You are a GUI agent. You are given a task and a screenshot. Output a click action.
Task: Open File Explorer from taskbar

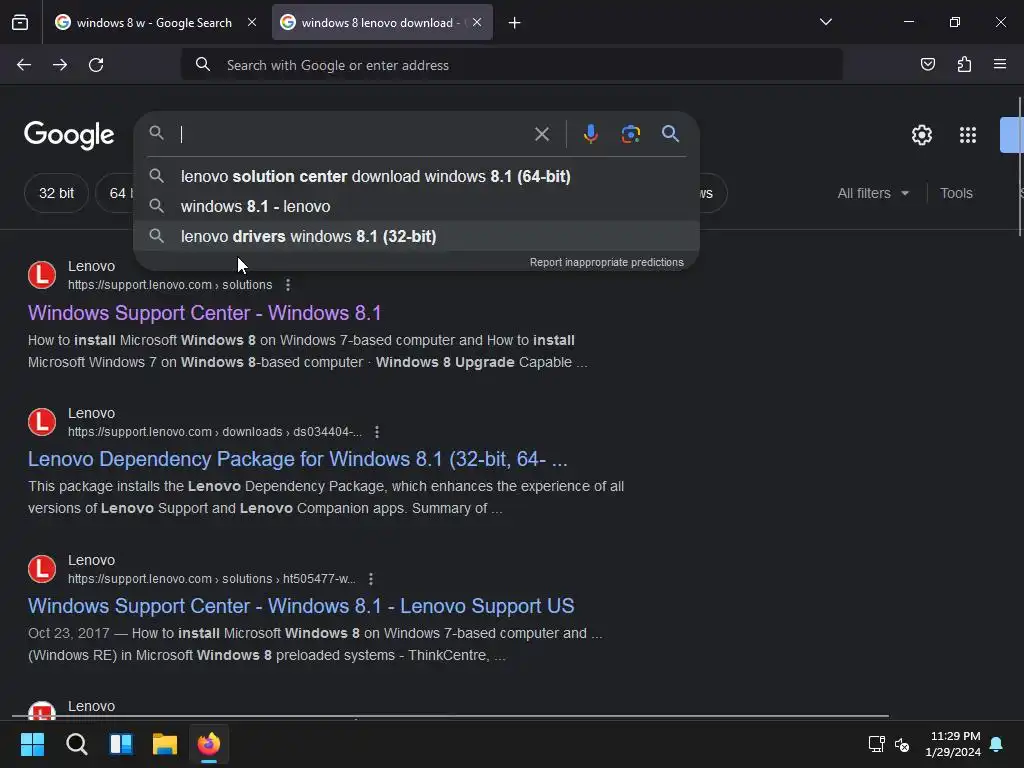tap(165, 744)
